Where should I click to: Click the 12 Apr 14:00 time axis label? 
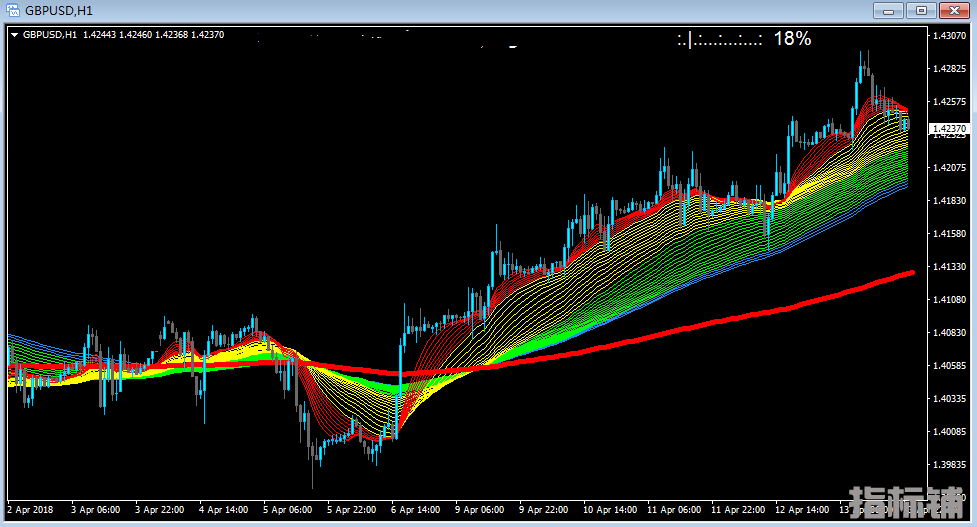[801, 509]
